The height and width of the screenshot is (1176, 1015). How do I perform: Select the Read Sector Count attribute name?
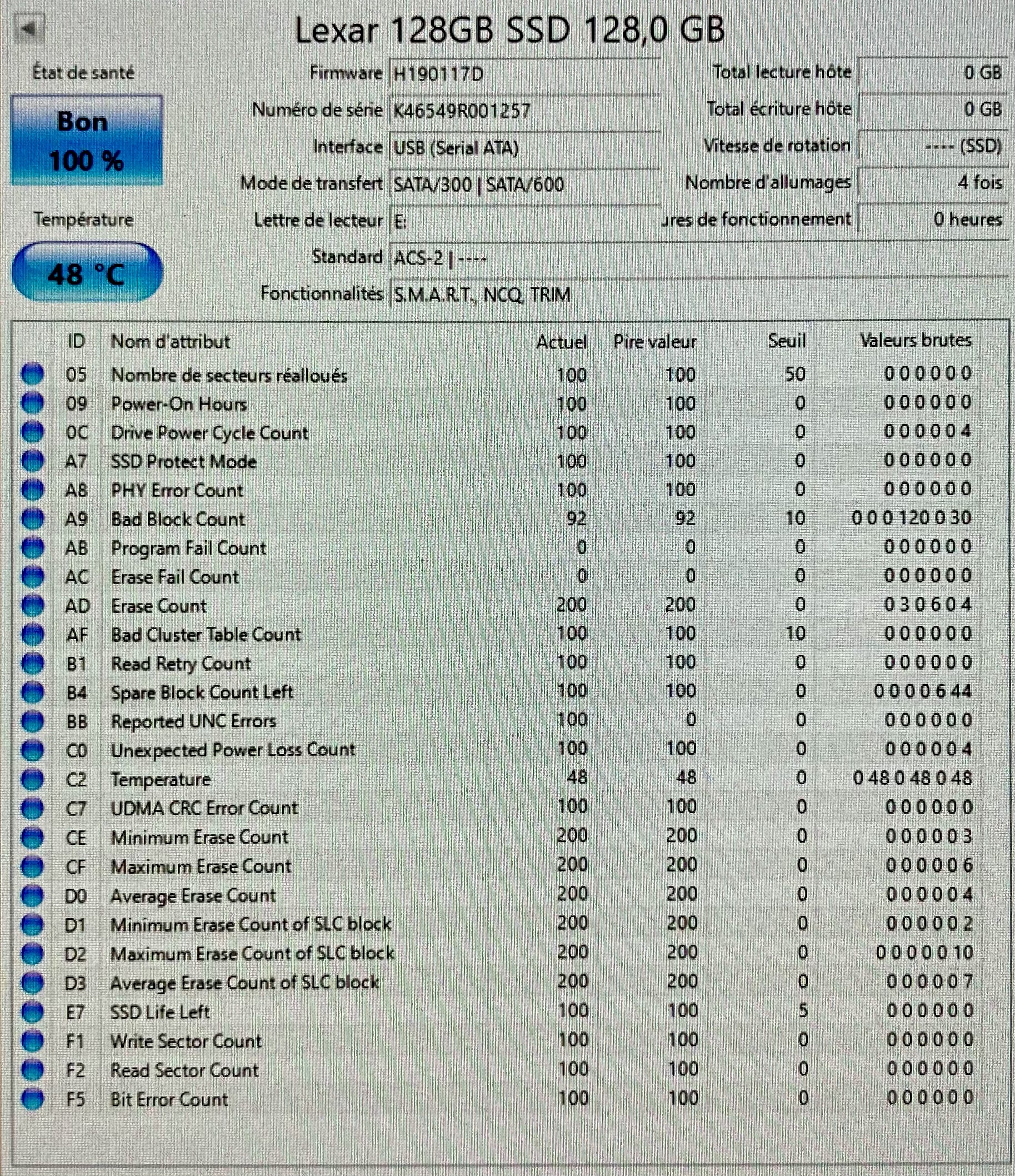[184, 1070]
